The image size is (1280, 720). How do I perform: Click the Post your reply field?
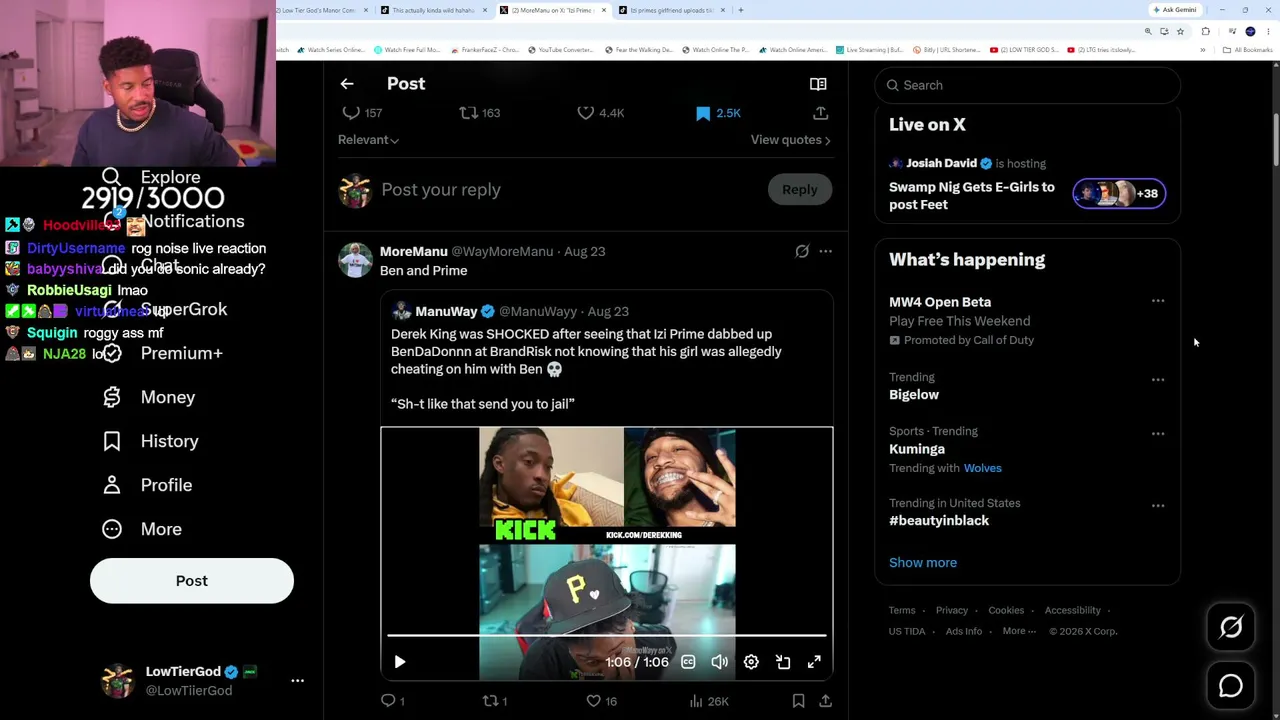[x=568, y=190]
